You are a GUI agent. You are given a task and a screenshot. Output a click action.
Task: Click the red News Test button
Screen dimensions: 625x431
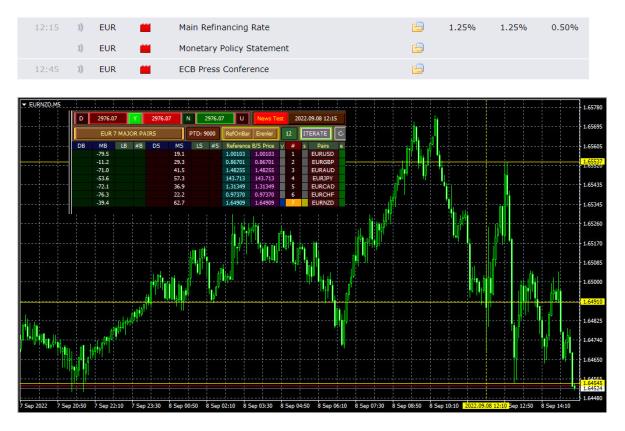pos(270,118)
